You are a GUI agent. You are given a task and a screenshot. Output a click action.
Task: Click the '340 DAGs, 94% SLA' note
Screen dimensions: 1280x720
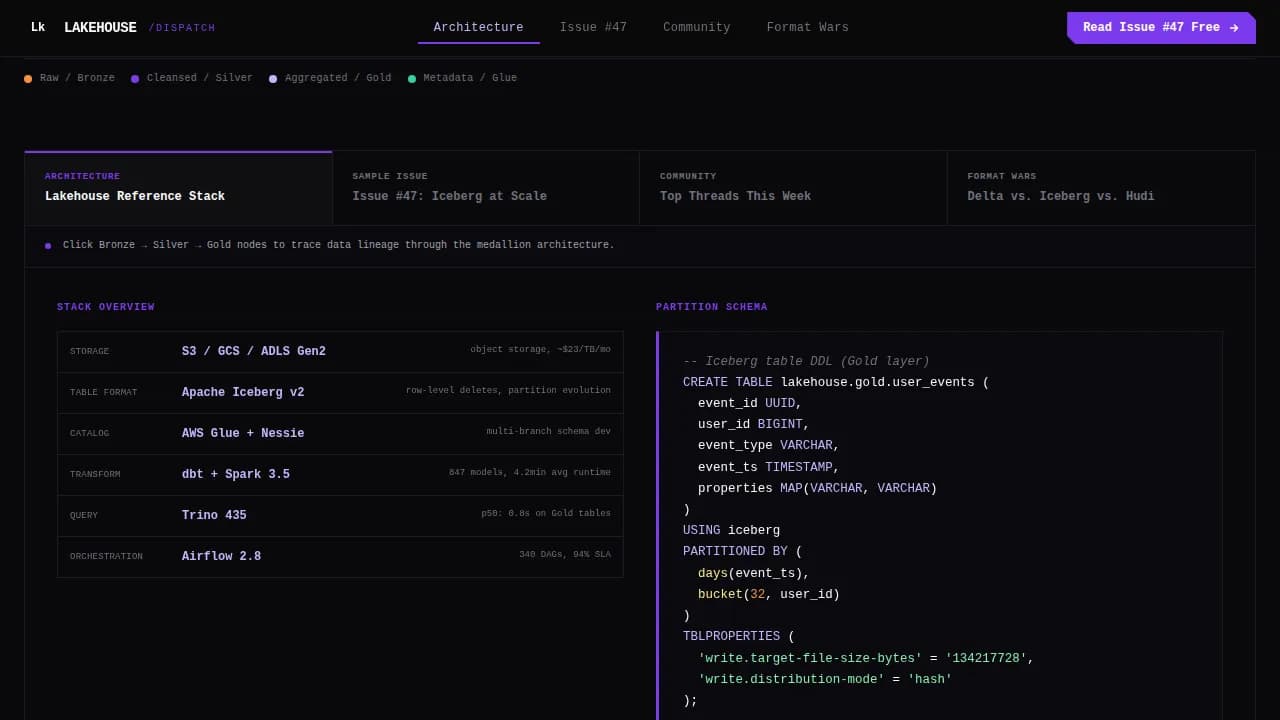tap(565, 555)
